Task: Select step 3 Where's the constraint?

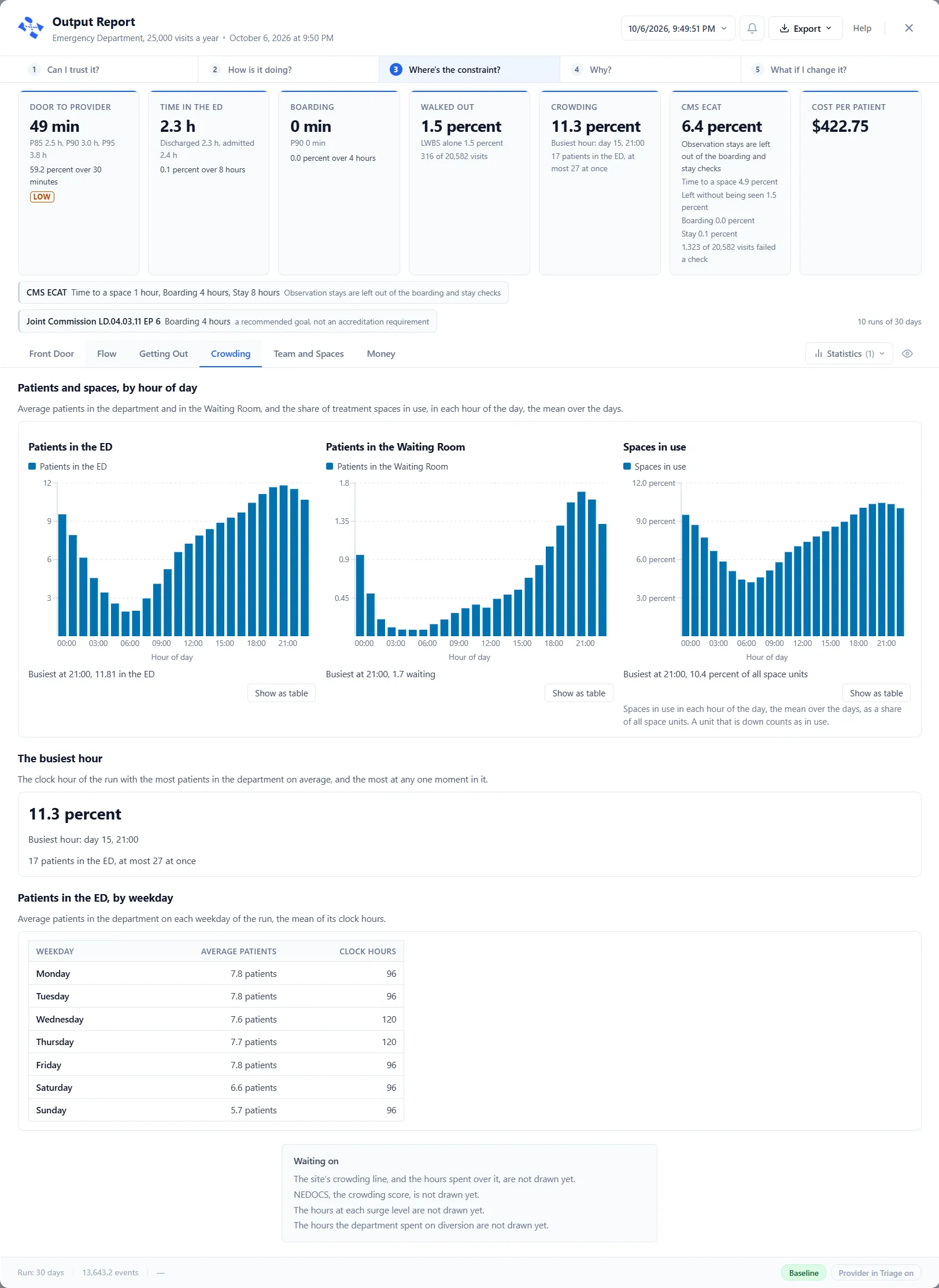Action: 469,69
